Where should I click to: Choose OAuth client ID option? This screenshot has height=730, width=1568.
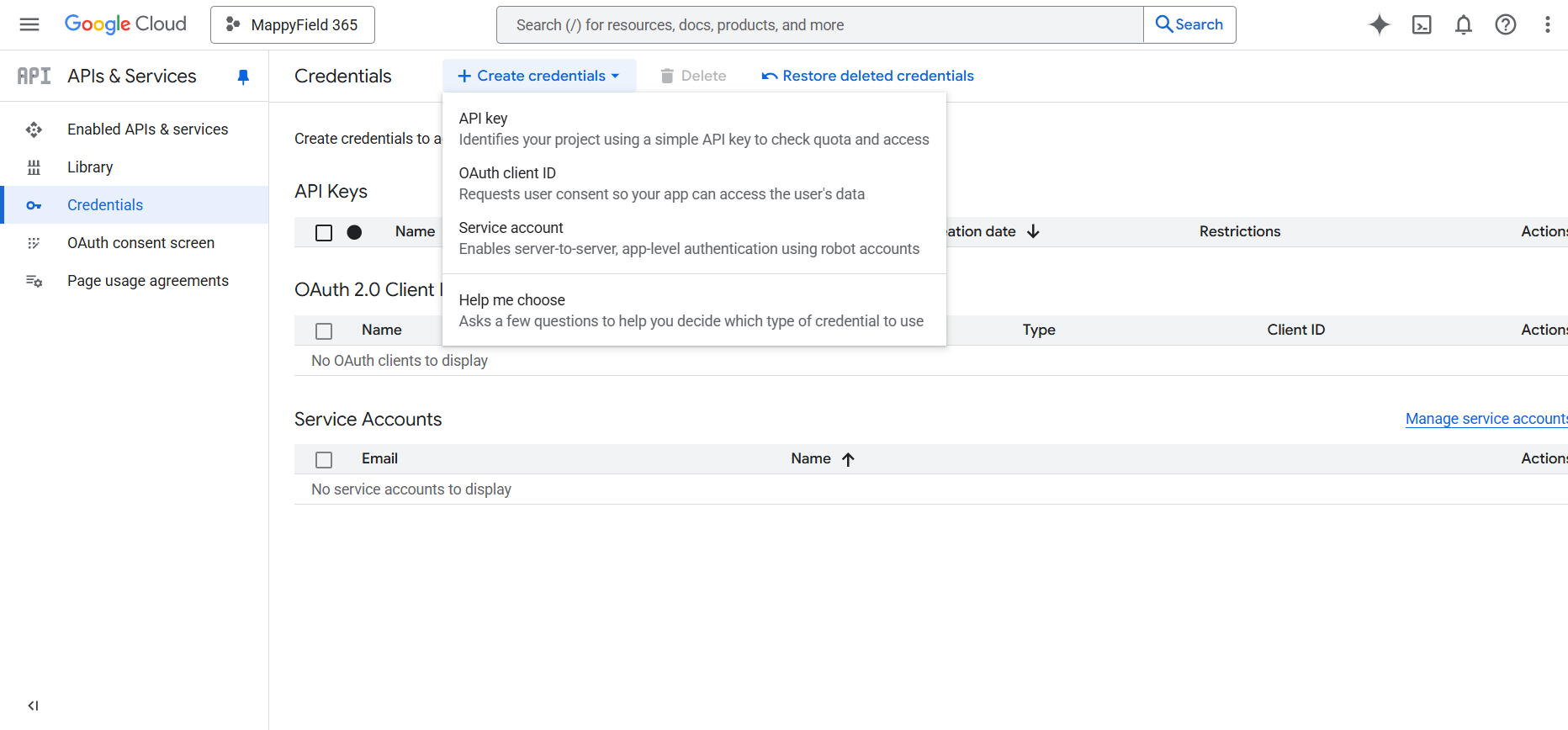click(x=694, y=183)
